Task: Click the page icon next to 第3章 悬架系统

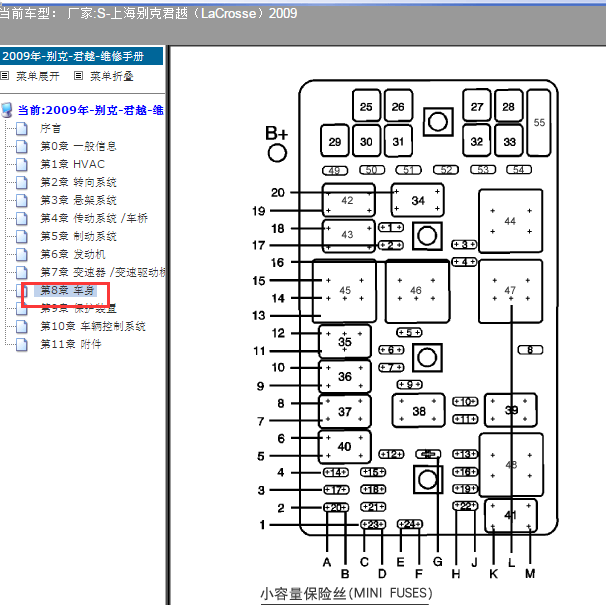Action: click(22, 200)
